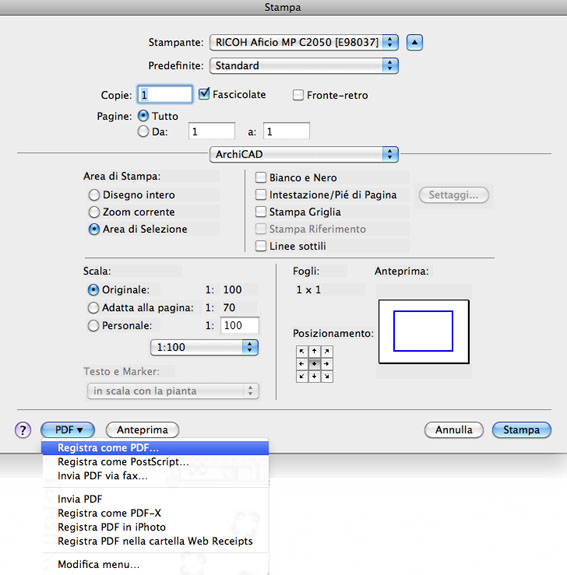The width and height of the screenshot is (567, 575).
Task: Open the Predefinite Standard dropdown
Action: pyautogui.click(x=304, y=66)
